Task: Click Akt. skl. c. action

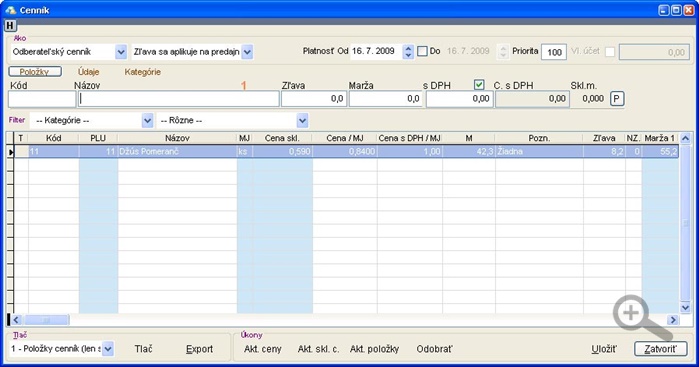Action: (318, 349)
